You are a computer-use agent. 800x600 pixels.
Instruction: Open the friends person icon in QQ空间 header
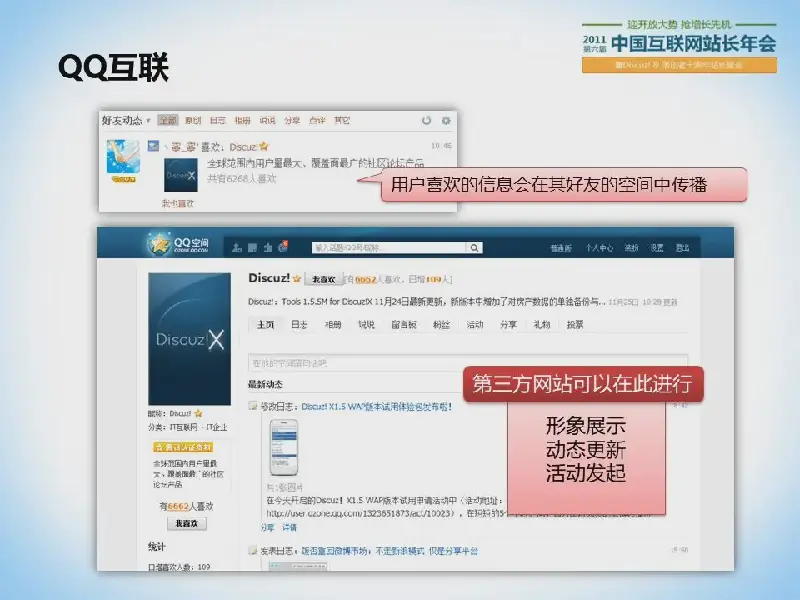[237, 247]
